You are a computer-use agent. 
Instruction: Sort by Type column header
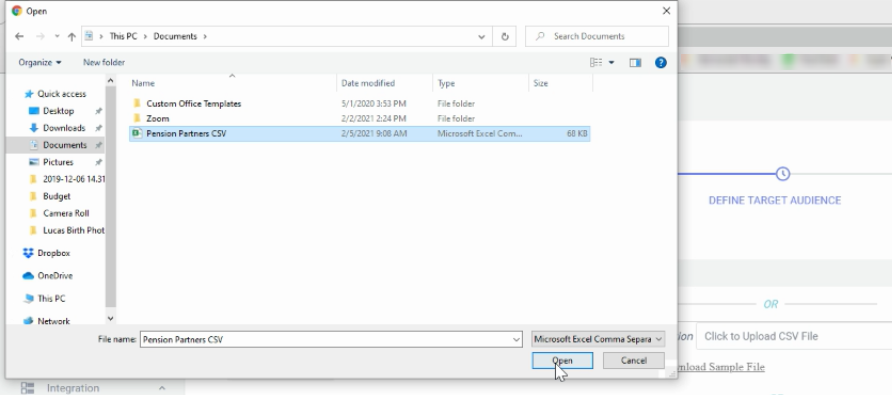click(x=446, y=83)
